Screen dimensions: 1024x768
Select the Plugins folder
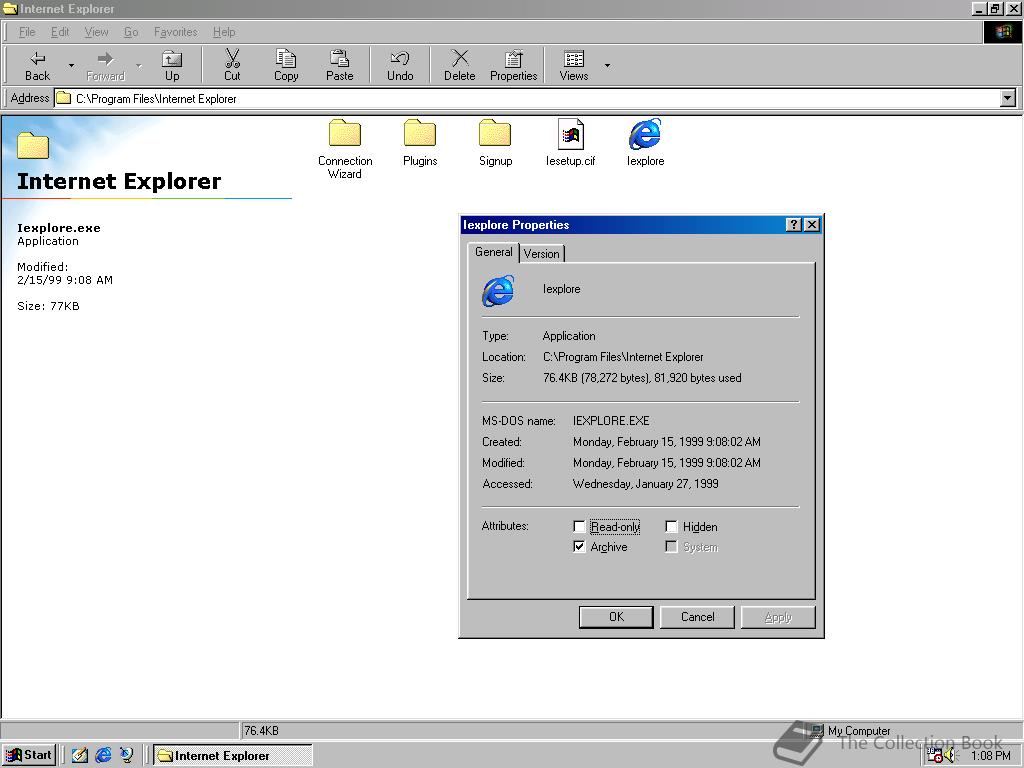click(419, 144)
